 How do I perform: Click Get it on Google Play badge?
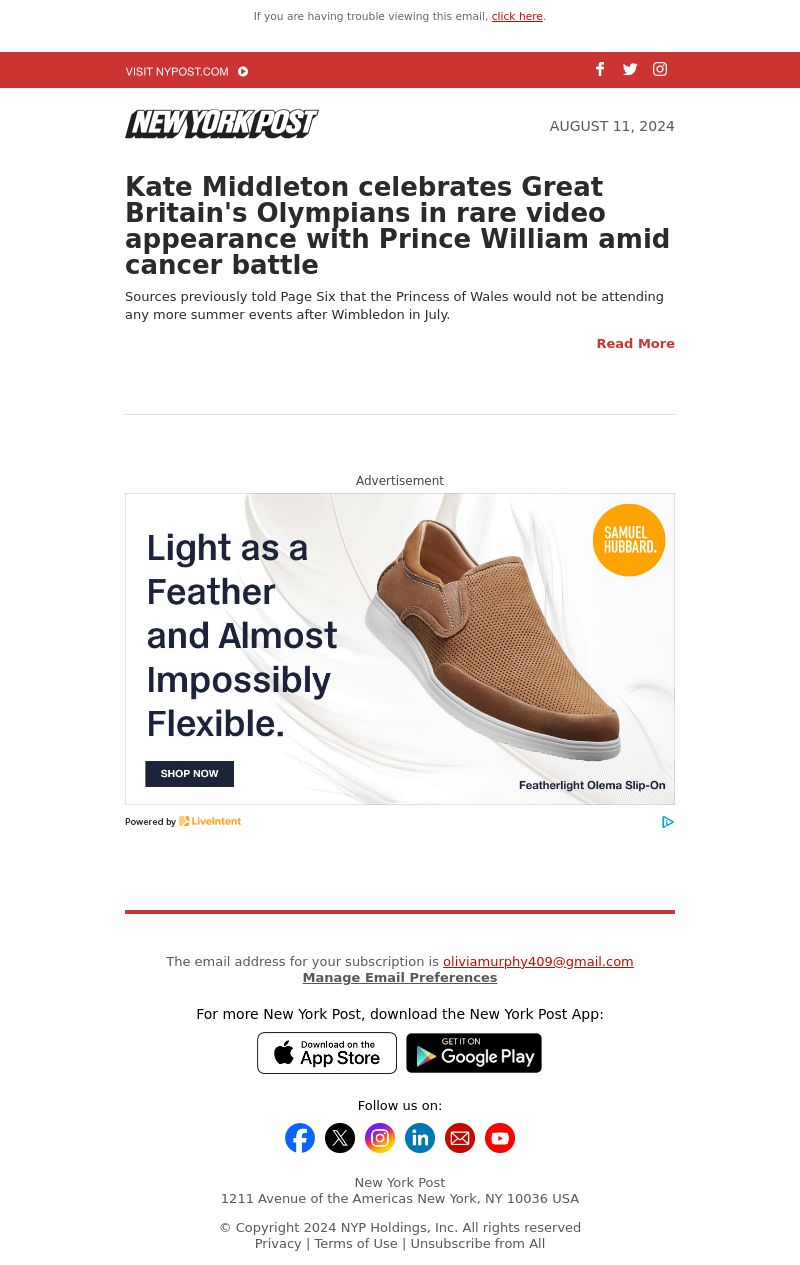[x=474, y=1053]
